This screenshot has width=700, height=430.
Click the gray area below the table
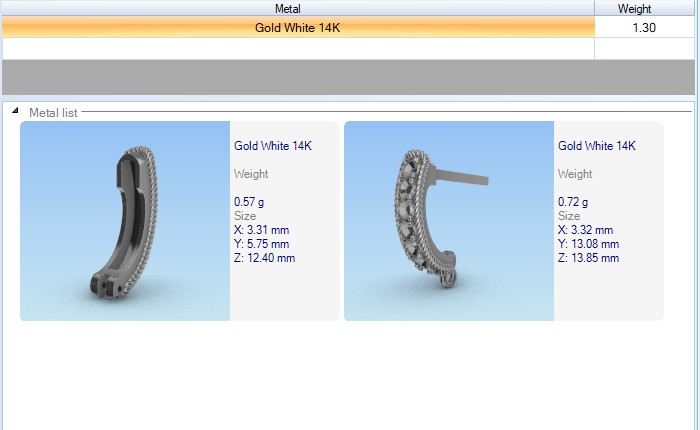pos(350,77)
